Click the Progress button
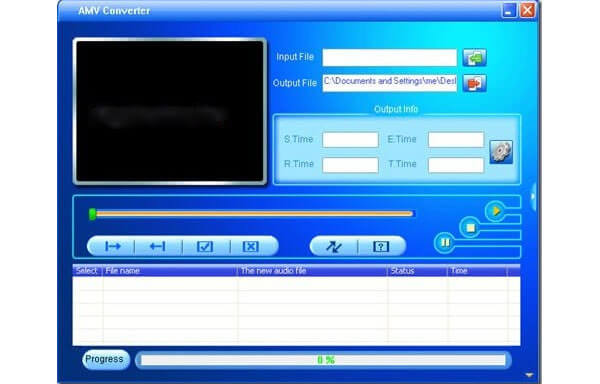This screenshot has width=600, height=384. pyautogui.click(x=106, y=360)
